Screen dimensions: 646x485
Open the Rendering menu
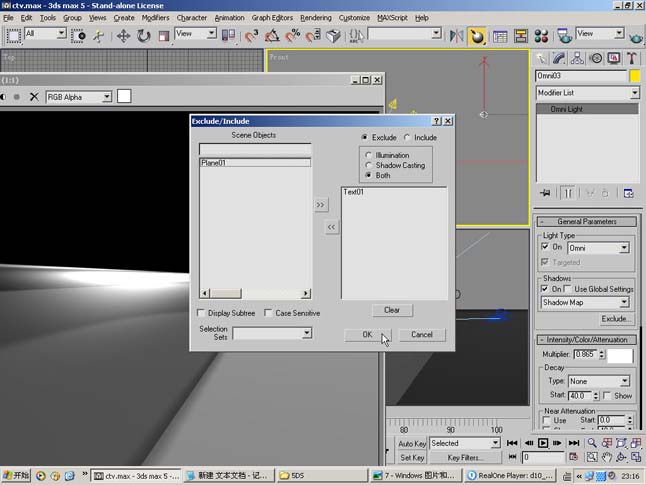(x=316, y=18)
